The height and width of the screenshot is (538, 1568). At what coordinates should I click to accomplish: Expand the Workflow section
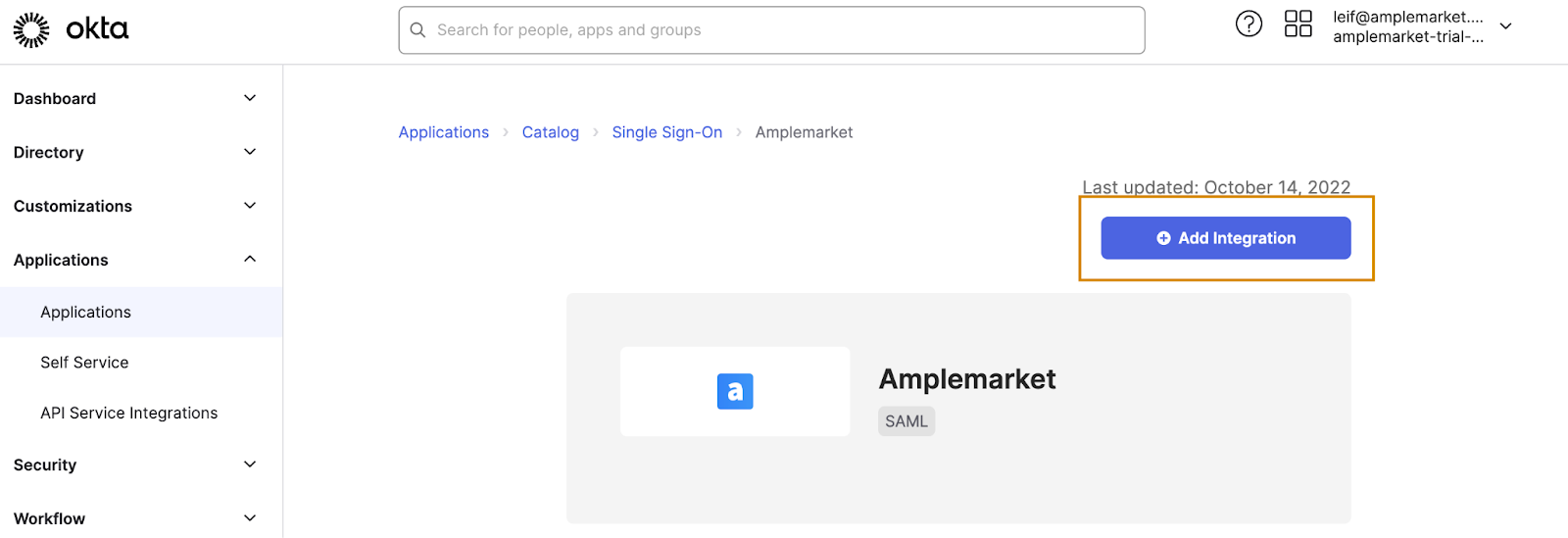pyautogui.click(x=250, y=518)
